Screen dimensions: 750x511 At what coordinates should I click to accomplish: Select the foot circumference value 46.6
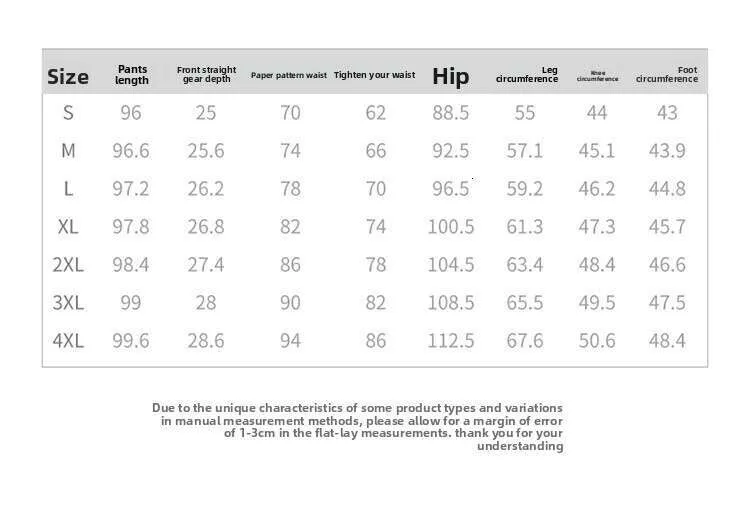click(667, 265)
